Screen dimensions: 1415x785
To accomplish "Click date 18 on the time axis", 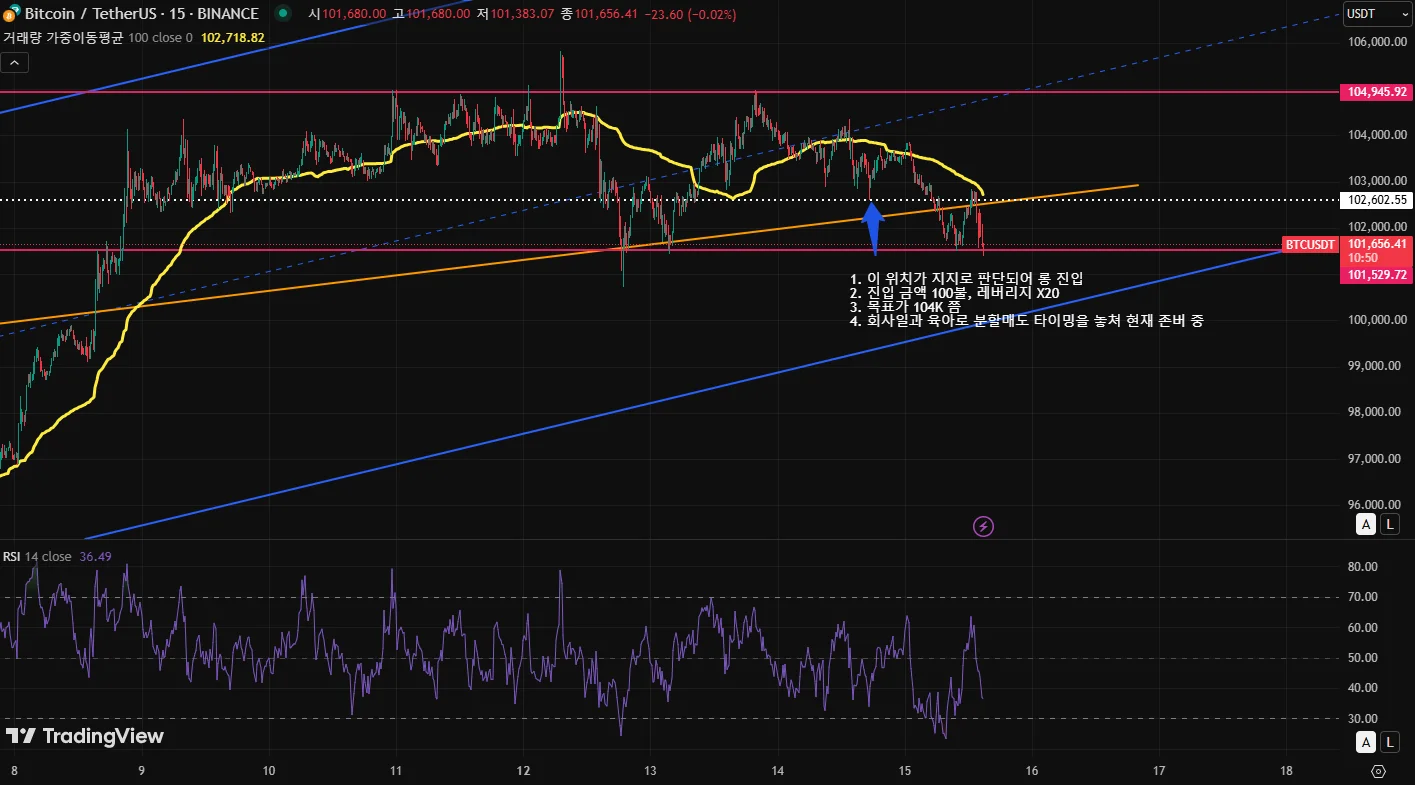I will click(x=1286, y=771).
